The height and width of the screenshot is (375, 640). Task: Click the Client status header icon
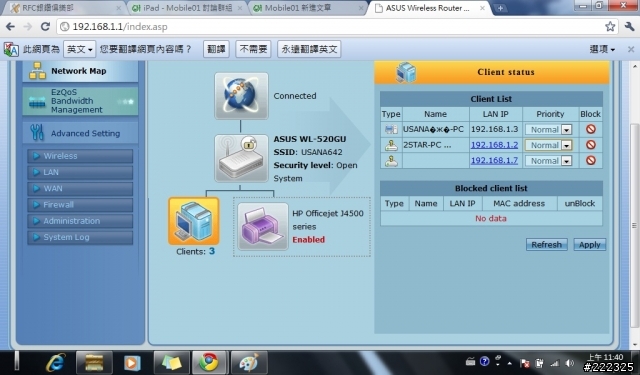coord(406,72)
